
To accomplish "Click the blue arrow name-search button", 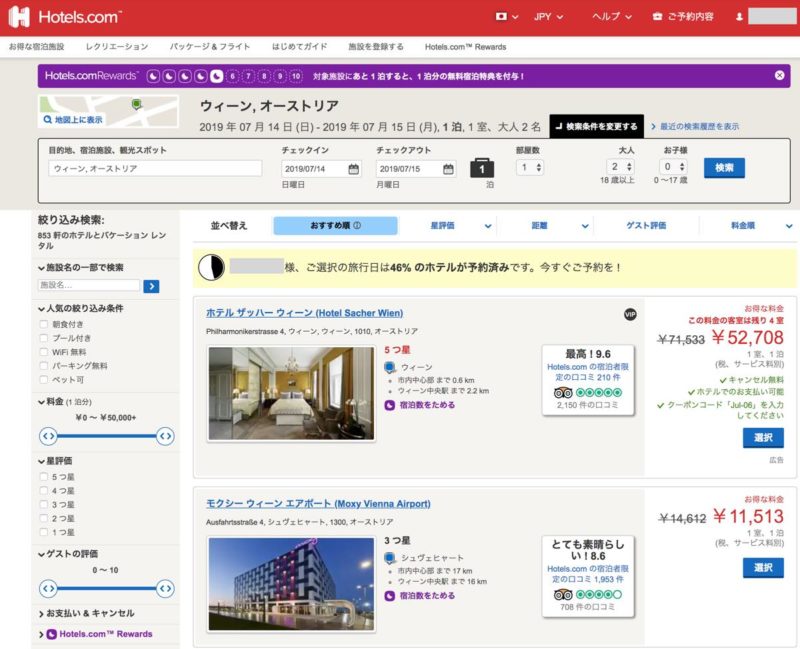I will [x=151, y=286].
